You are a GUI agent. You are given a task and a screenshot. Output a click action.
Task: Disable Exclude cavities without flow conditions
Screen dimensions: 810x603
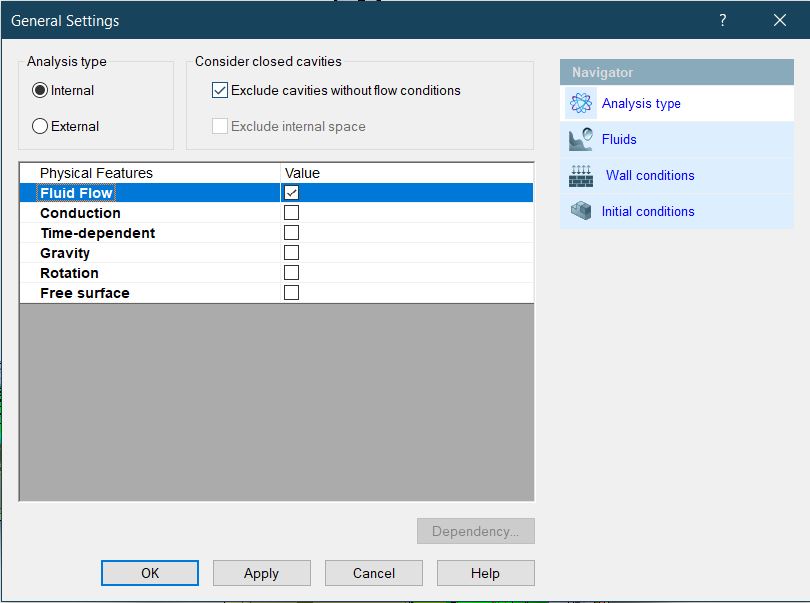pos(218,90)
